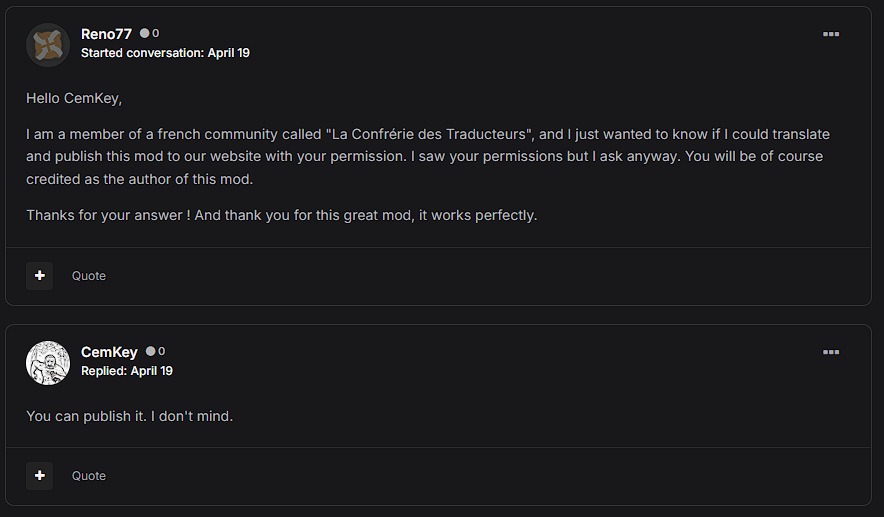Click "credited as the author of this mod" line
Screen dimensions: 884x517
pos(139,179)
